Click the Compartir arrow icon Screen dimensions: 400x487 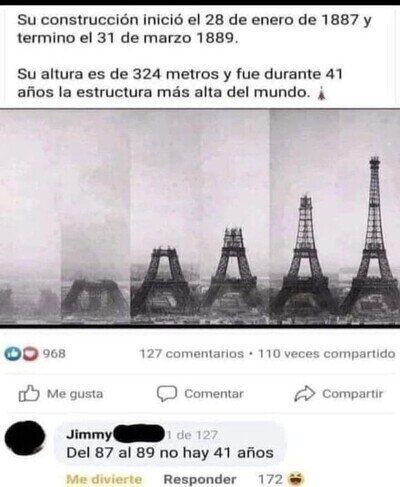[x=305, y=394]
